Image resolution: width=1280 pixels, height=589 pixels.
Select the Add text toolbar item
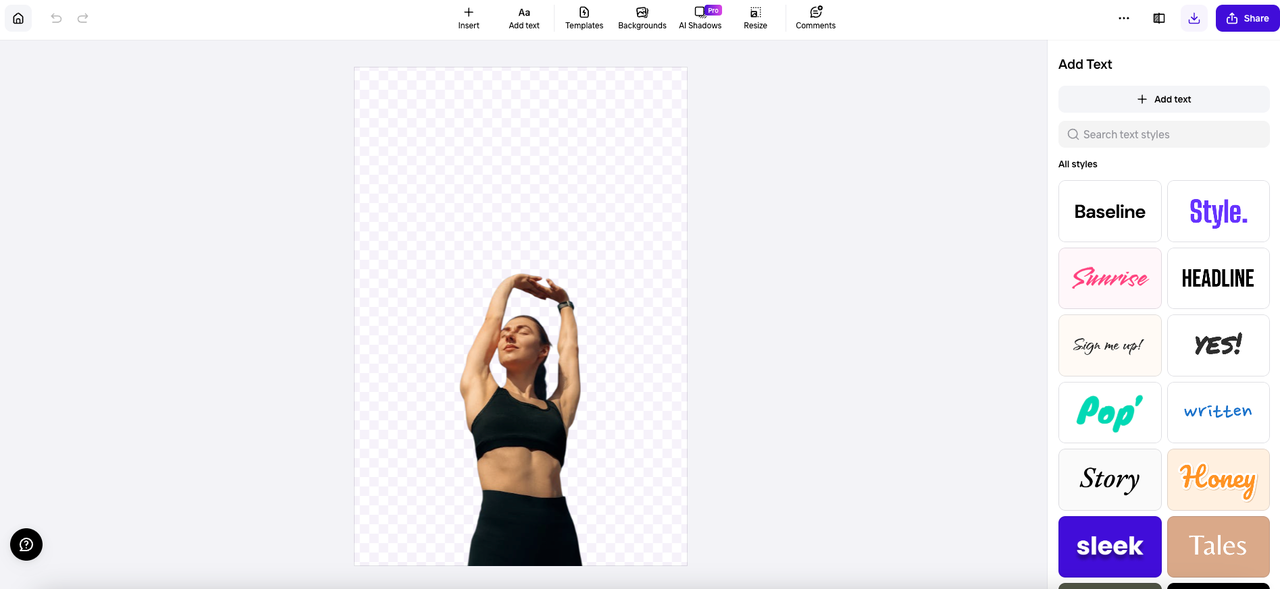pyautogui.click(x=524, y=18)
